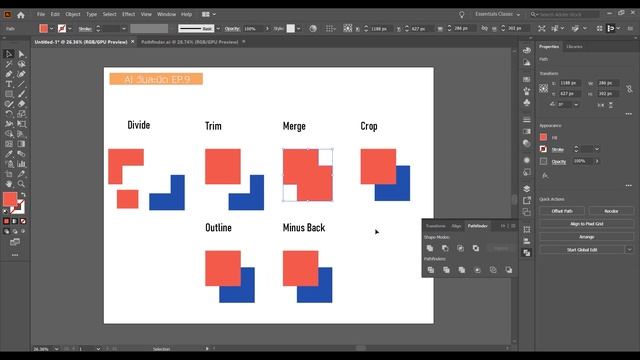Select the Type tool
This screenshot has width=640, height=360.
point(9,84)
